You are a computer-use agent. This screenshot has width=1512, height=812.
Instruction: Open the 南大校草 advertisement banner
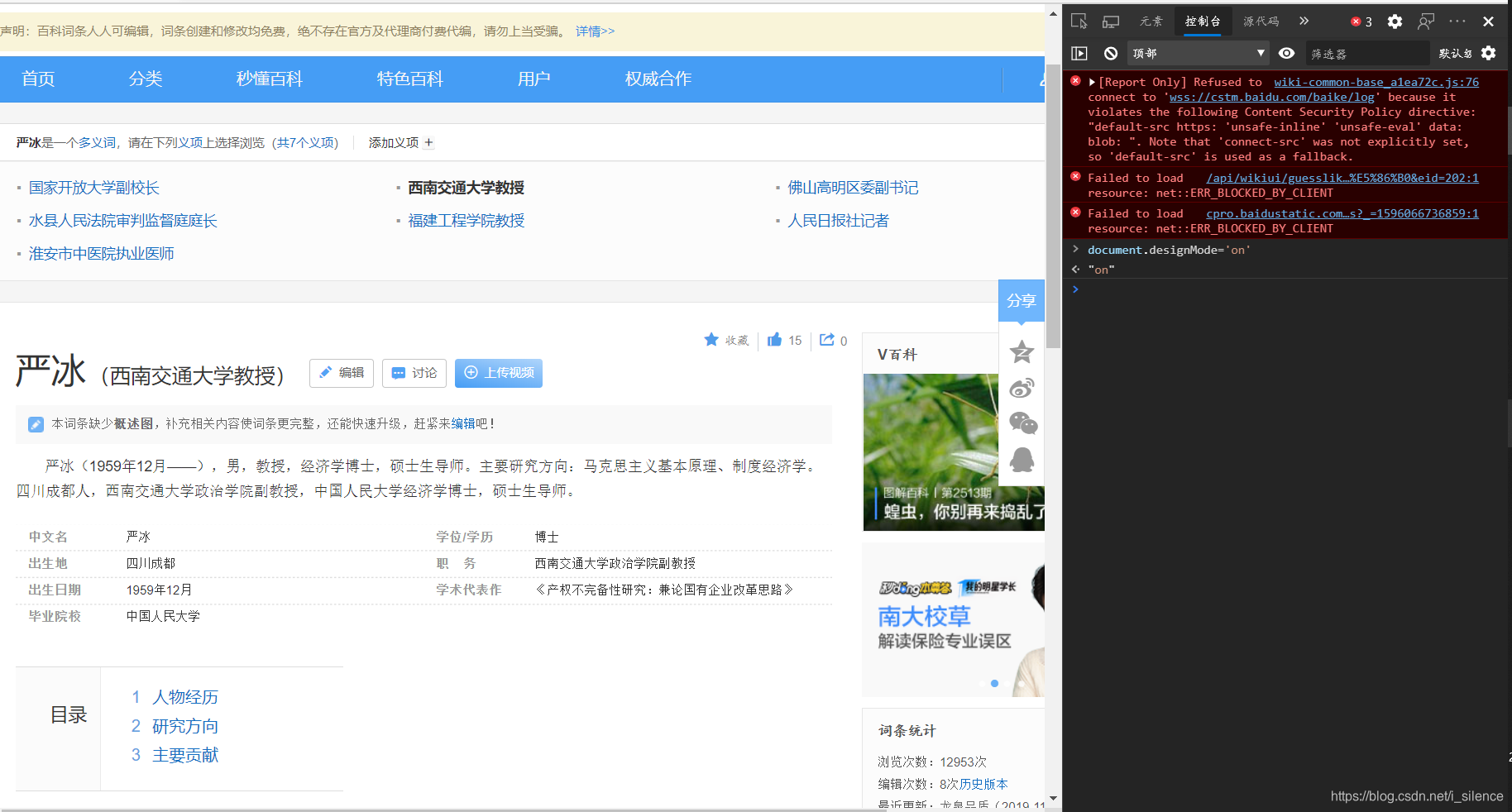954,620
